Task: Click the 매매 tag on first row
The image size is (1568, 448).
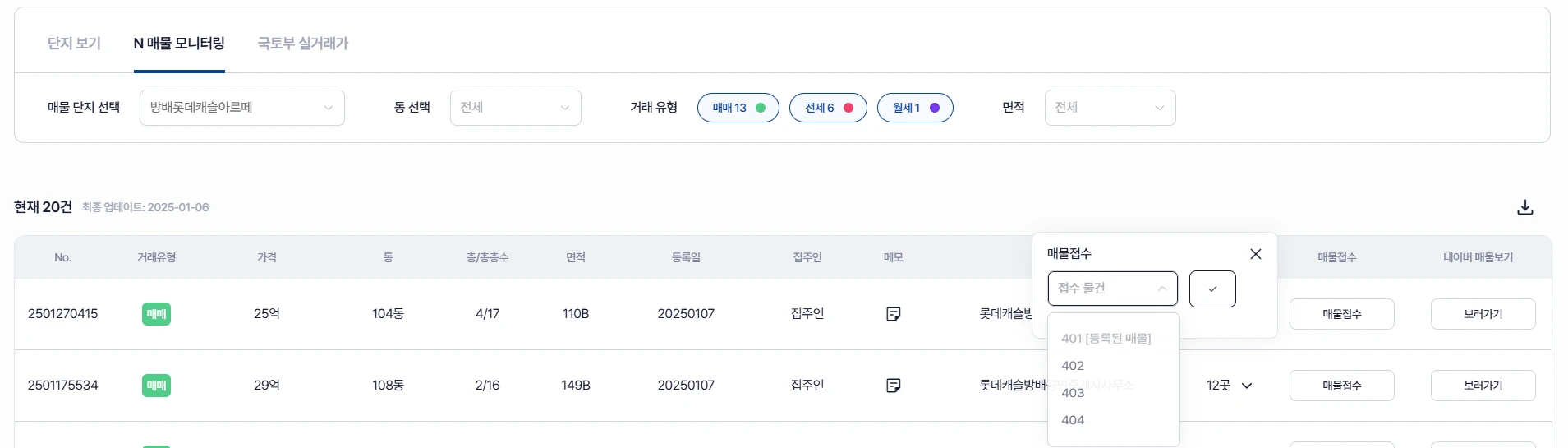Action: [156, 314]
